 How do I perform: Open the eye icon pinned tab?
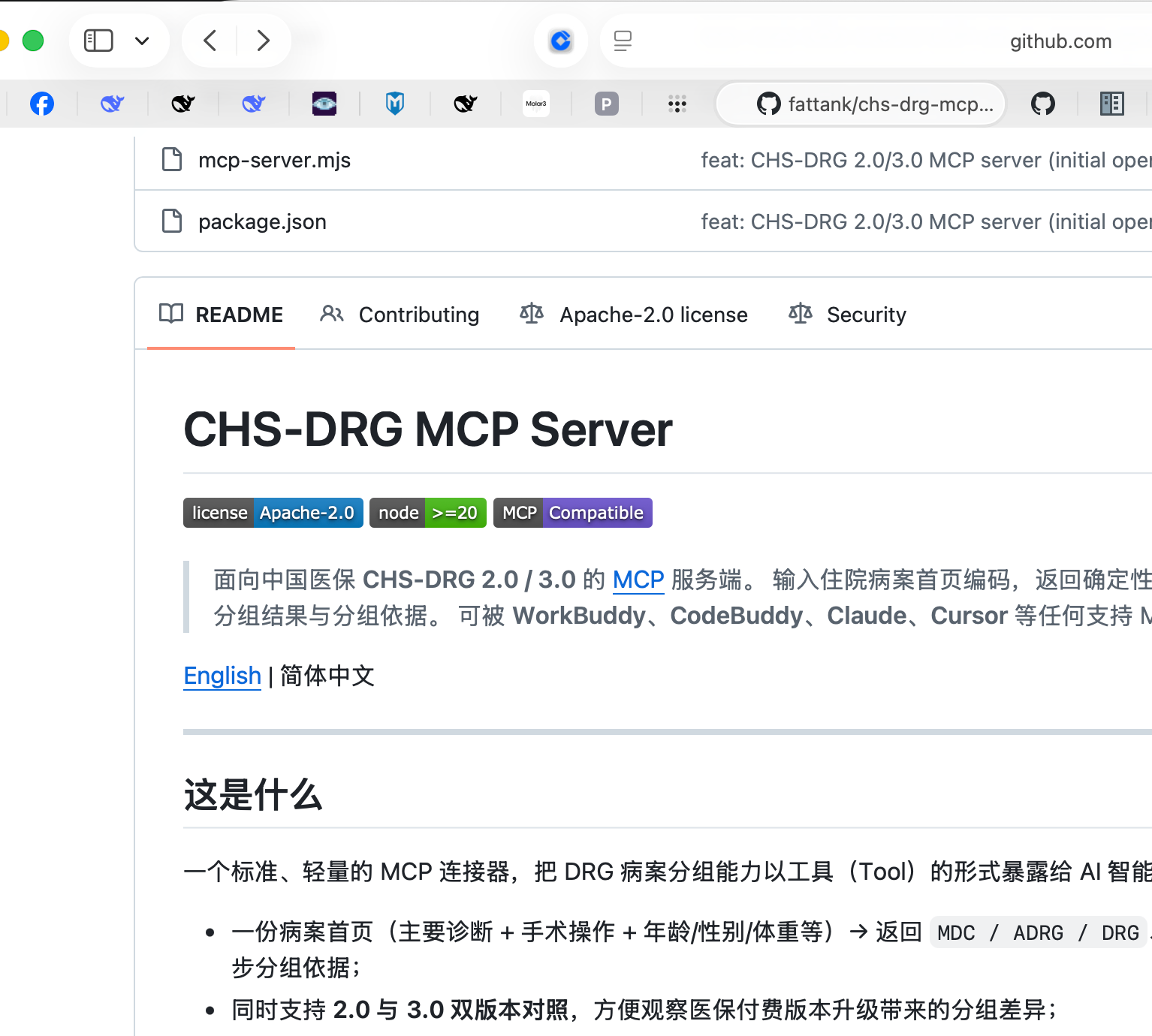coord(324,104)
